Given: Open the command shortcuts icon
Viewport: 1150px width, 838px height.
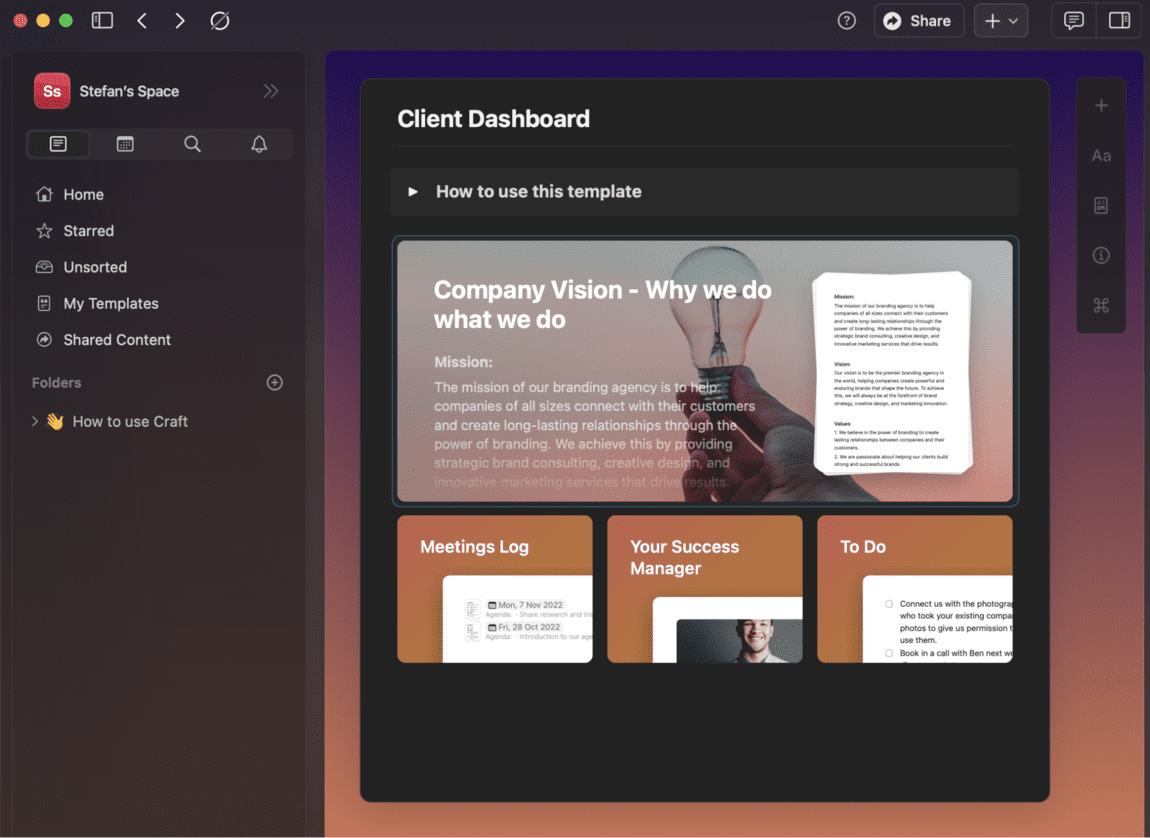Looking at the screenshot, I should click(1101, 305).
